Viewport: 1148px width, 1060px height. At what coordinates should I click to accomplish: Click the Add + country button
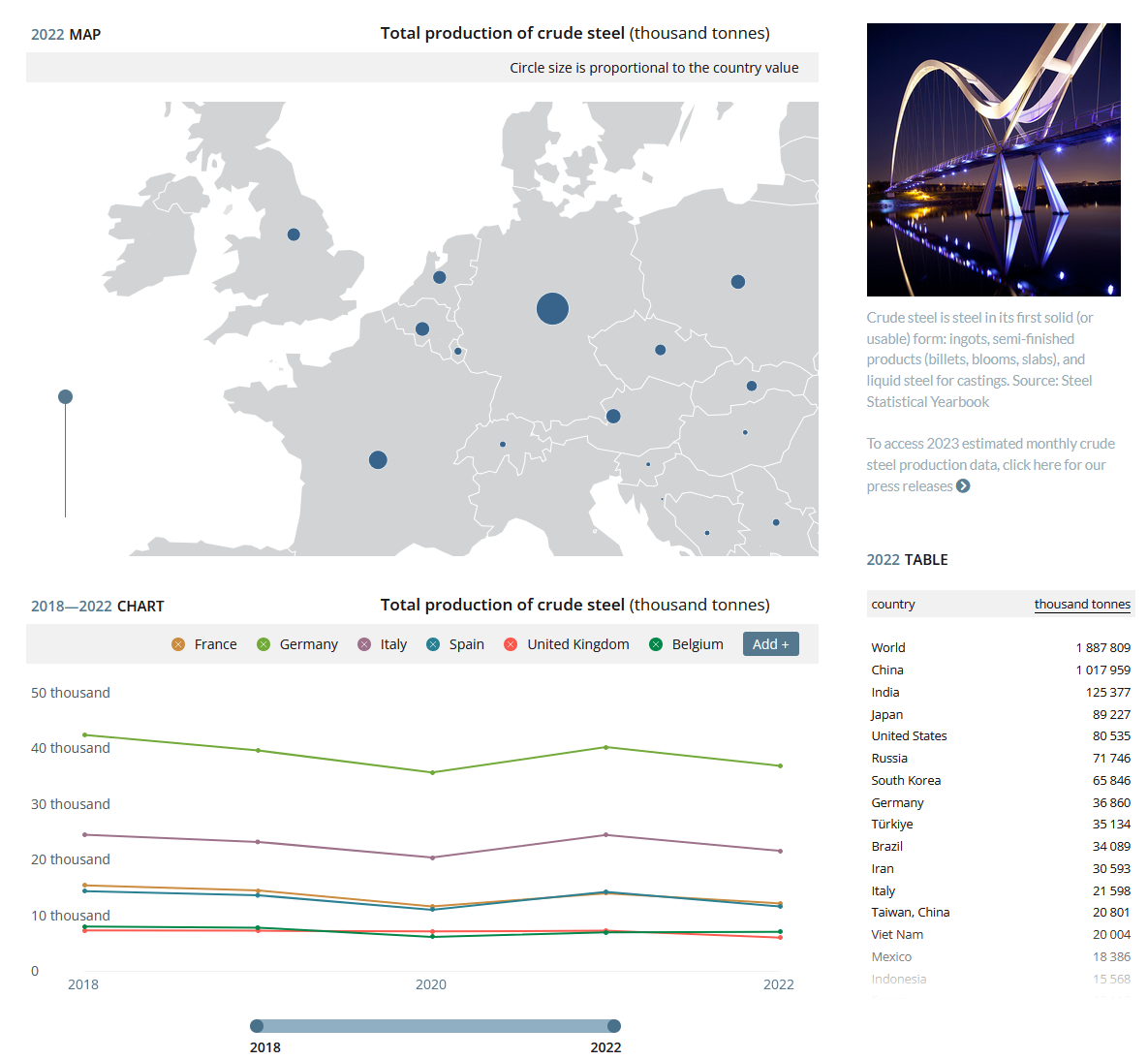[770, 644]
